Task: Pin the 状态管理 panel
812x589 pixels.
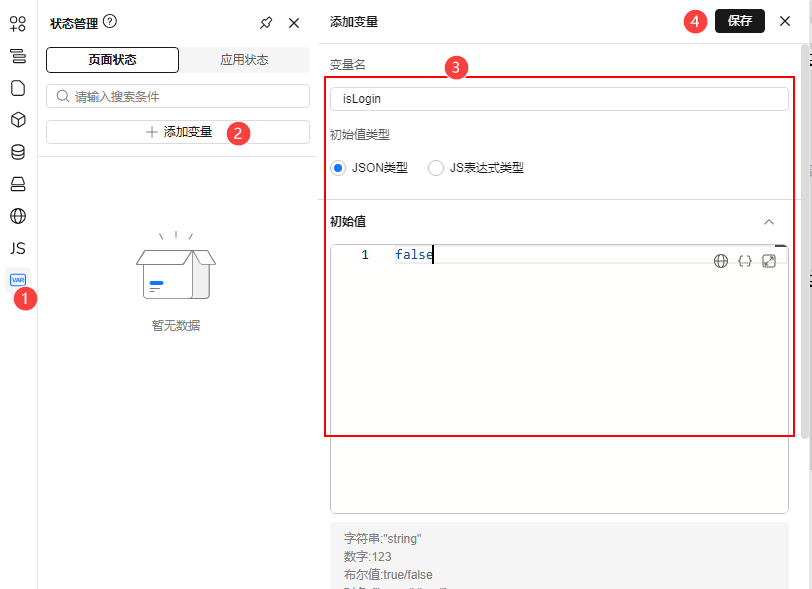Action: click(x=265, y=23)
